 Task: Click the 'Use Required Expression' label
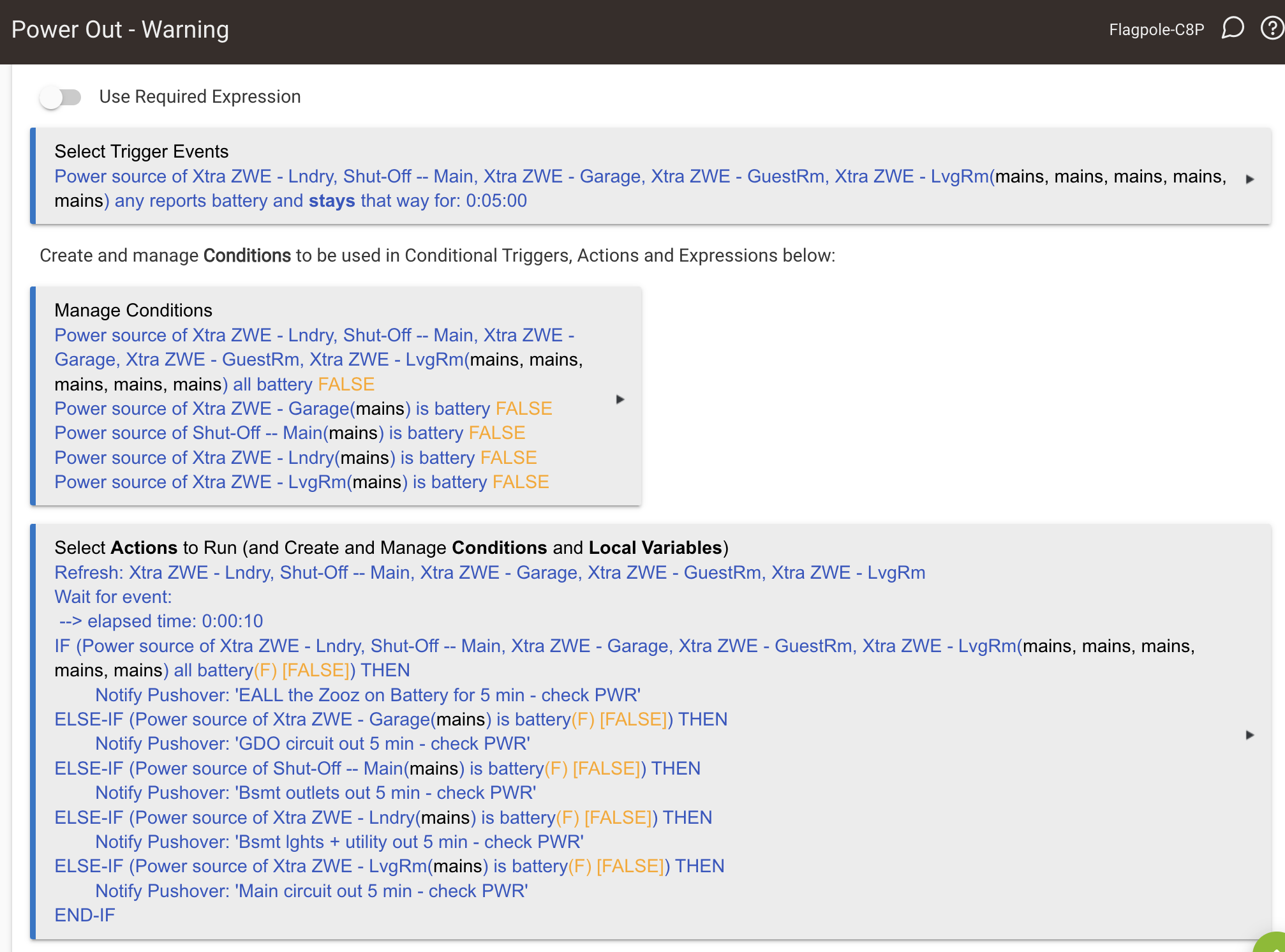click(x=200, y=96)
